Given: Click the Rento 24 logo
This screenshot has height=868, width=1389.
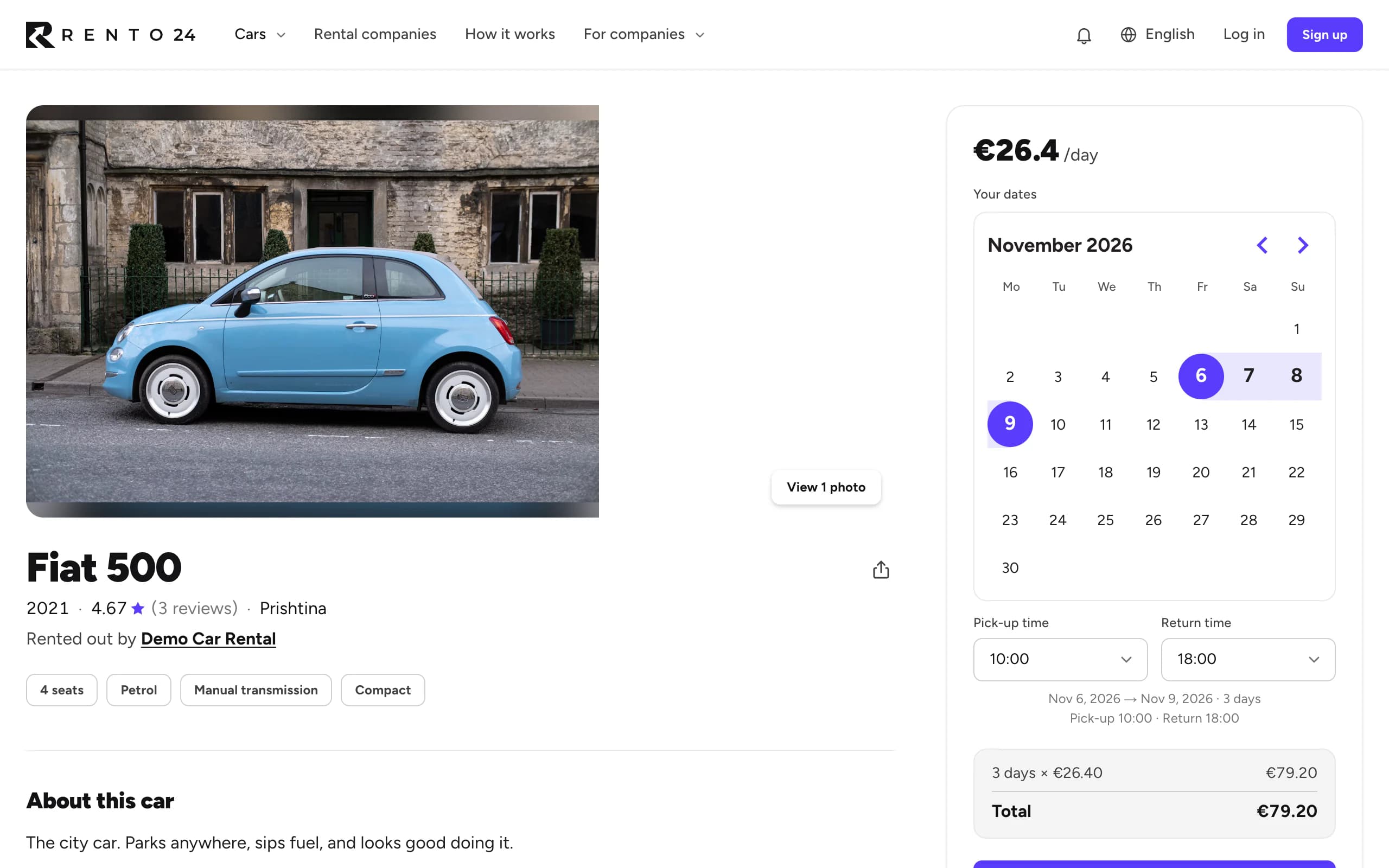Looking at the screenshot, I should point(111,34).
